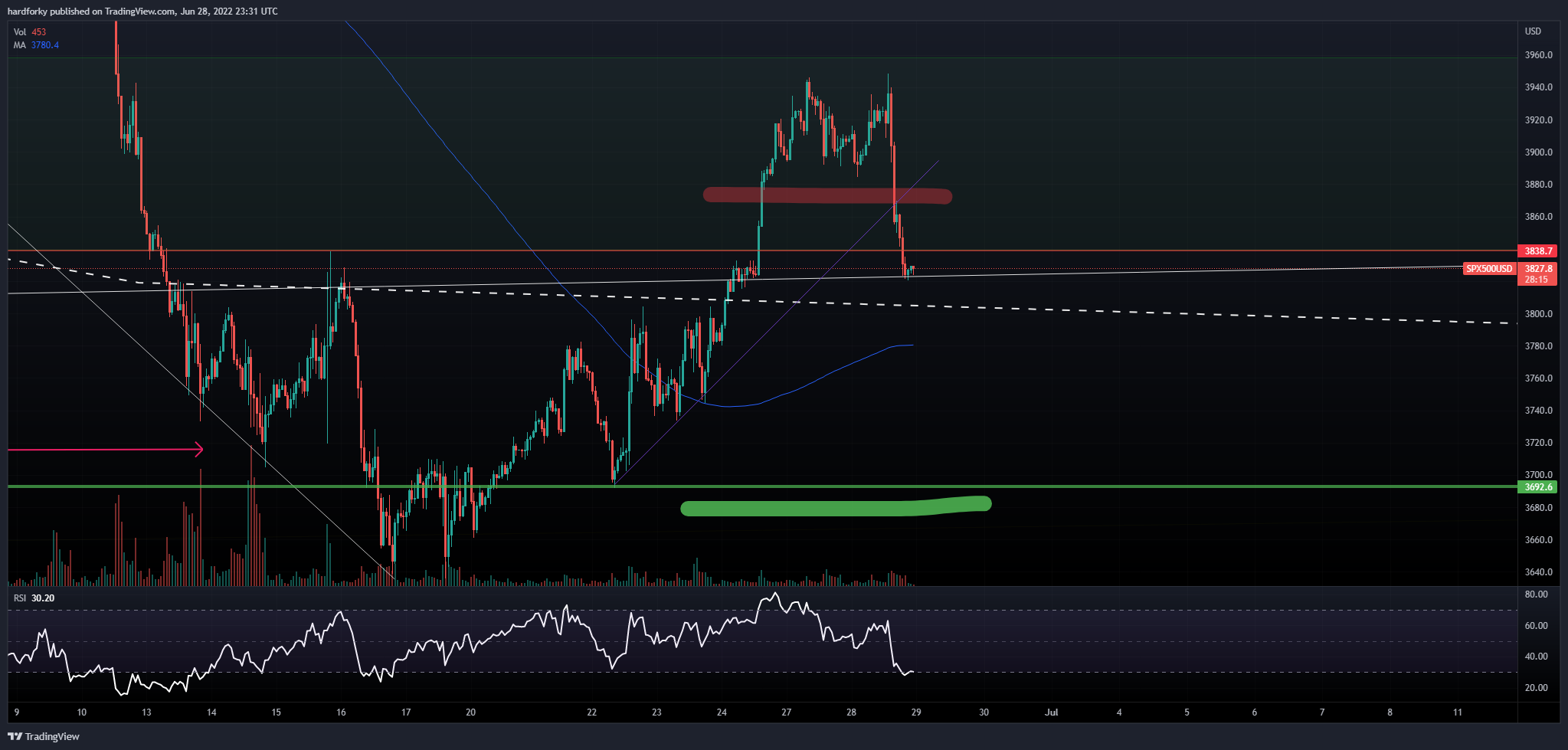The image size is (1568, 750).
Task: Click the Jul label on time axis
Action: [1052, 712]
